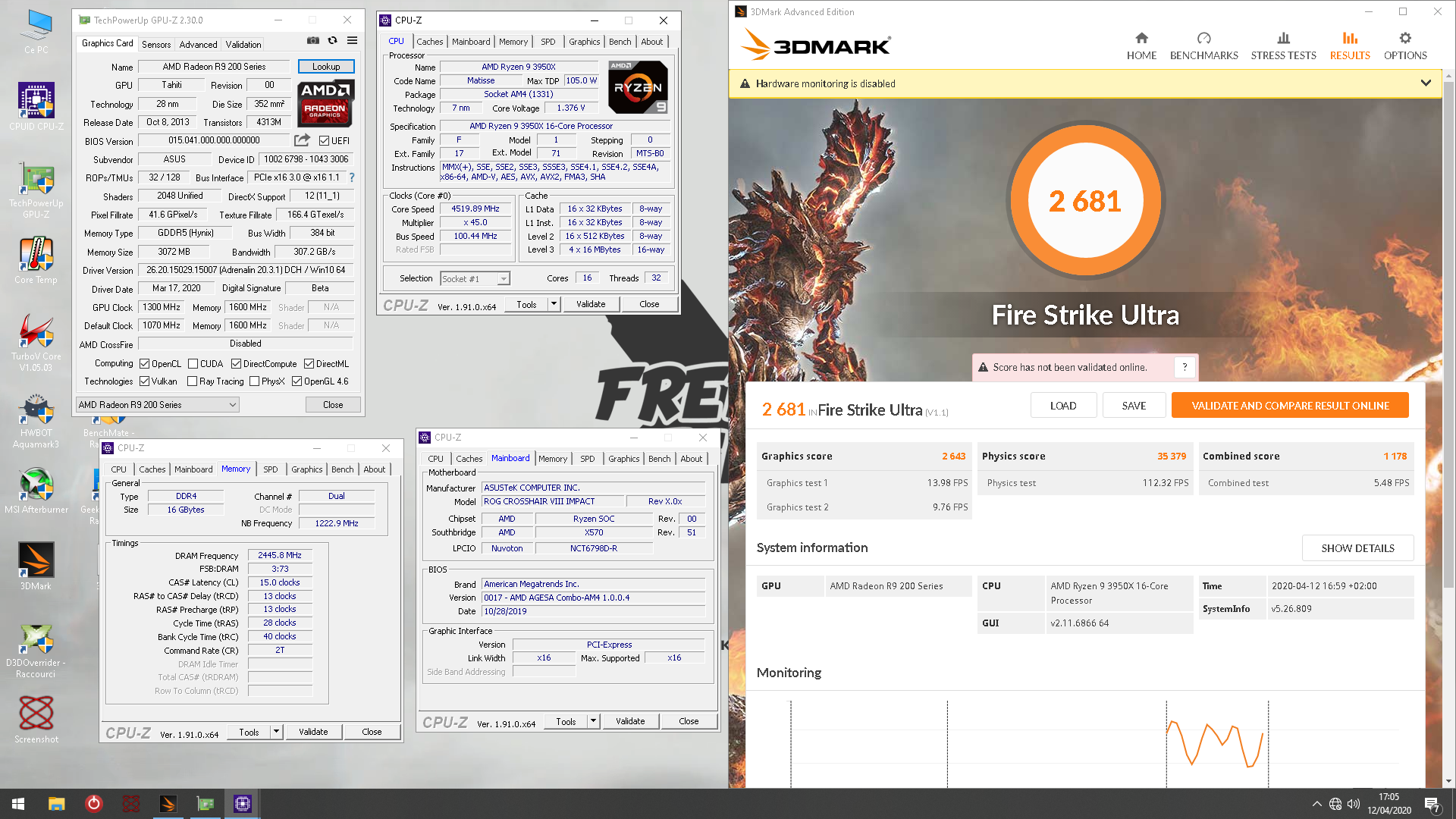Toggle DirectML checkbox

309,364
